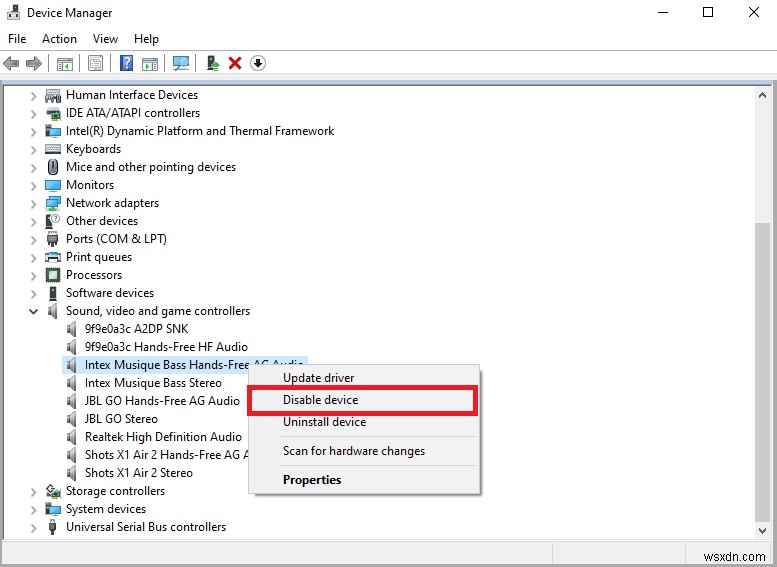
Task: Collapse Sound, video and game controllers
Action: click(x=33, y=311)
